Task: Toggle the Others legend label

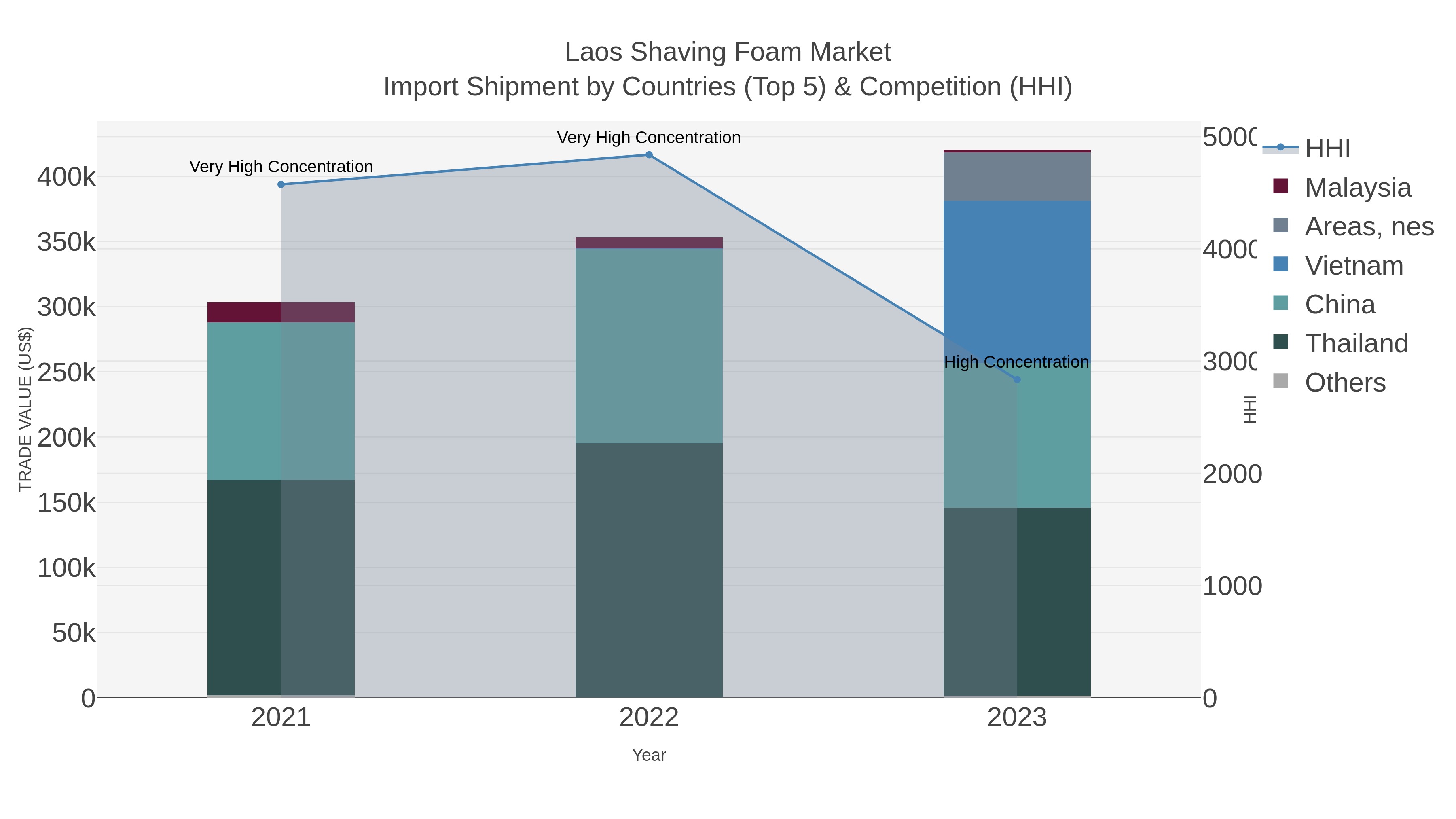Action: click(x=1345, y=383)
